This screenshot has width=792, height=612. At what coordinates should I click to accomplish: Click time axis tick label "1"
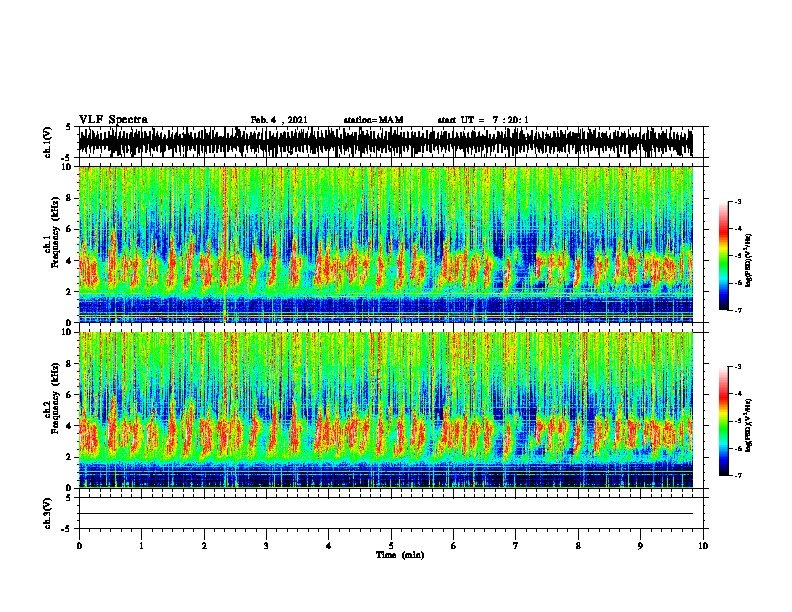tap(141, 546)
